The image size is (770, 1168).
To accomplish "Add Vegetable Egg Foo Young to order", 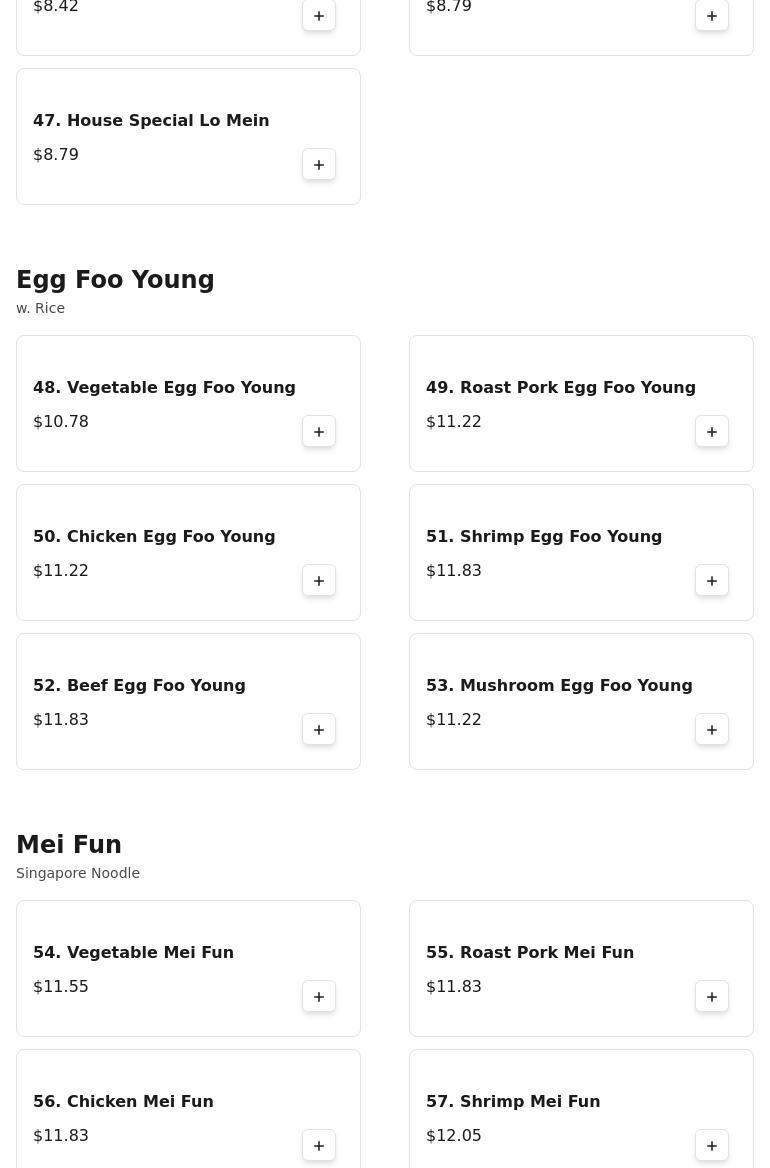I will (319, 432).
